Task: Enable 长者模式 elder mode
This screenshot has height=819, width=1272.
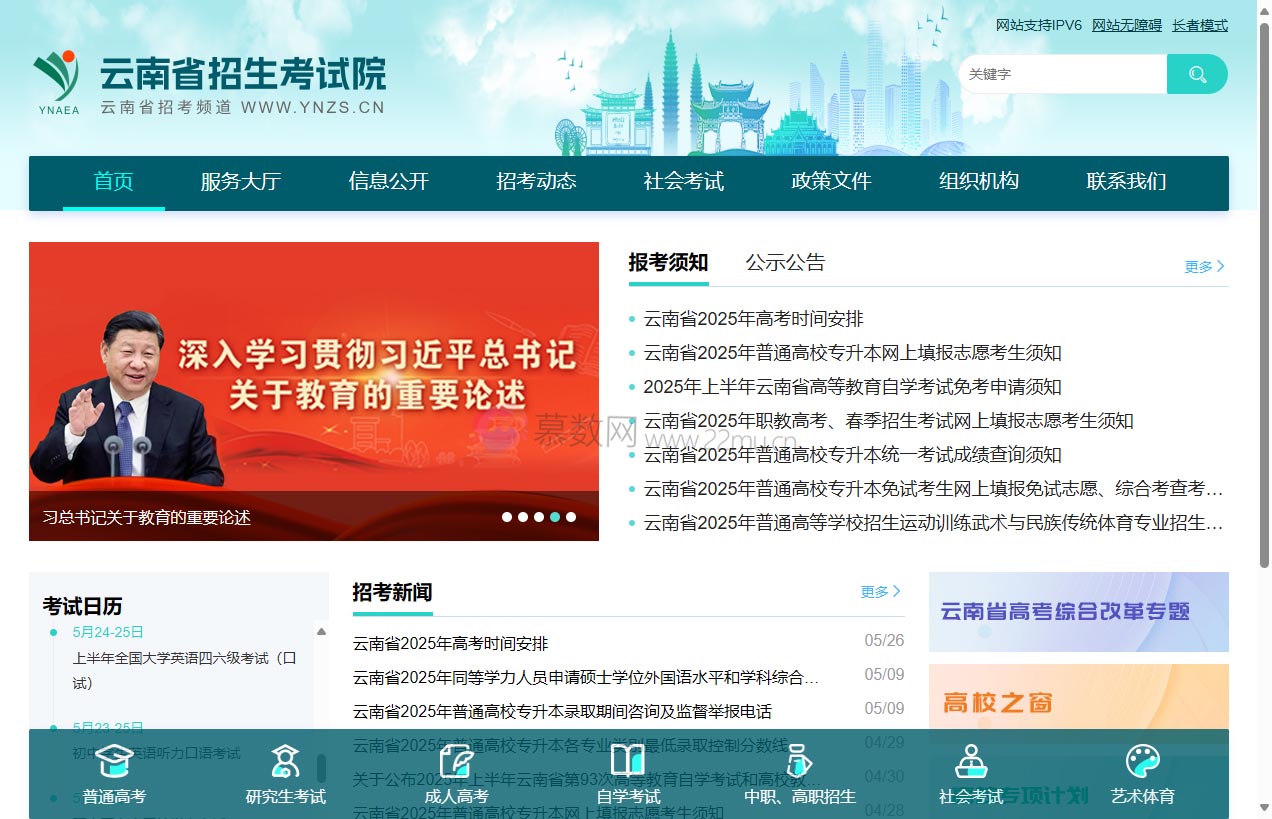Action: (x=1199, y=25)
